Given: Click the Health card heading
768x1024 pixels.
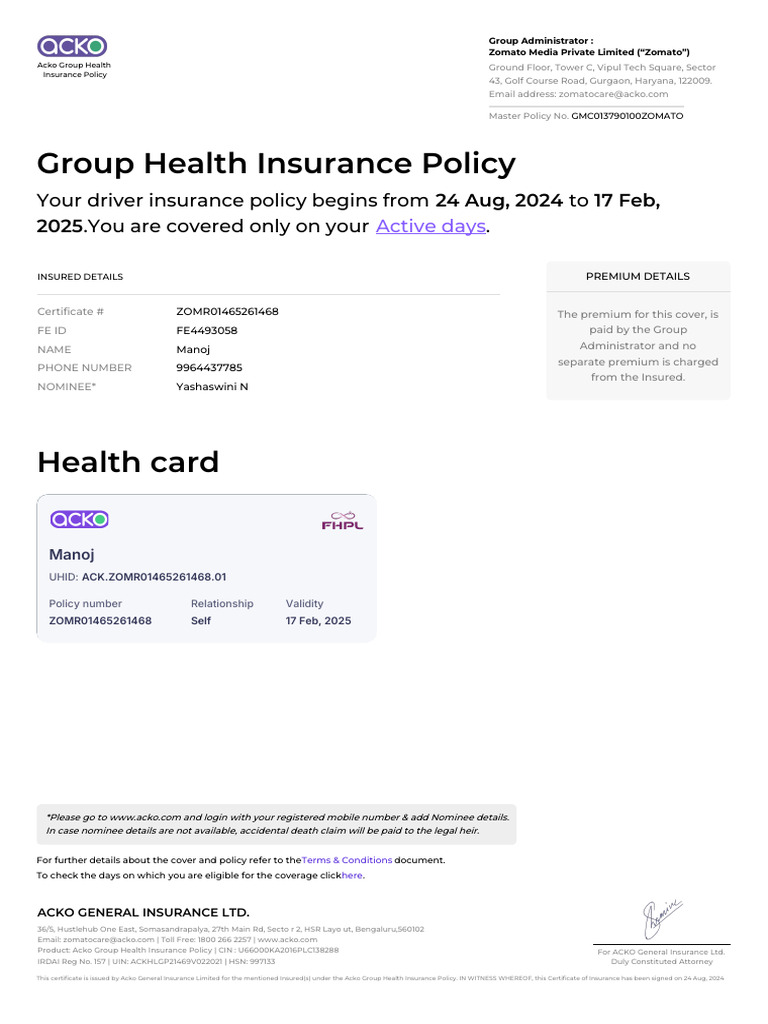Looking at the screenshot, I should [x=128, y=462].
